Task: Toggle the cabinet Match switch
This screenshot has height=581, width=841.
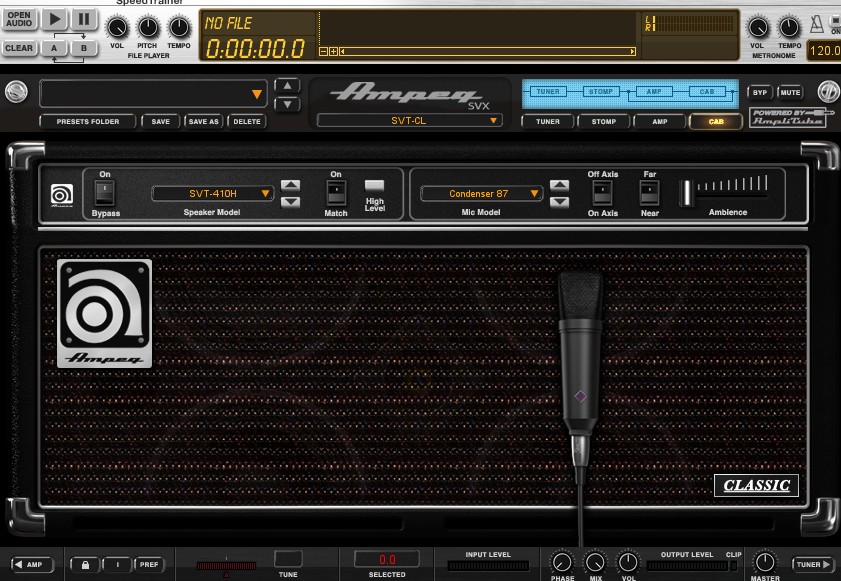Action: [336, 193]
